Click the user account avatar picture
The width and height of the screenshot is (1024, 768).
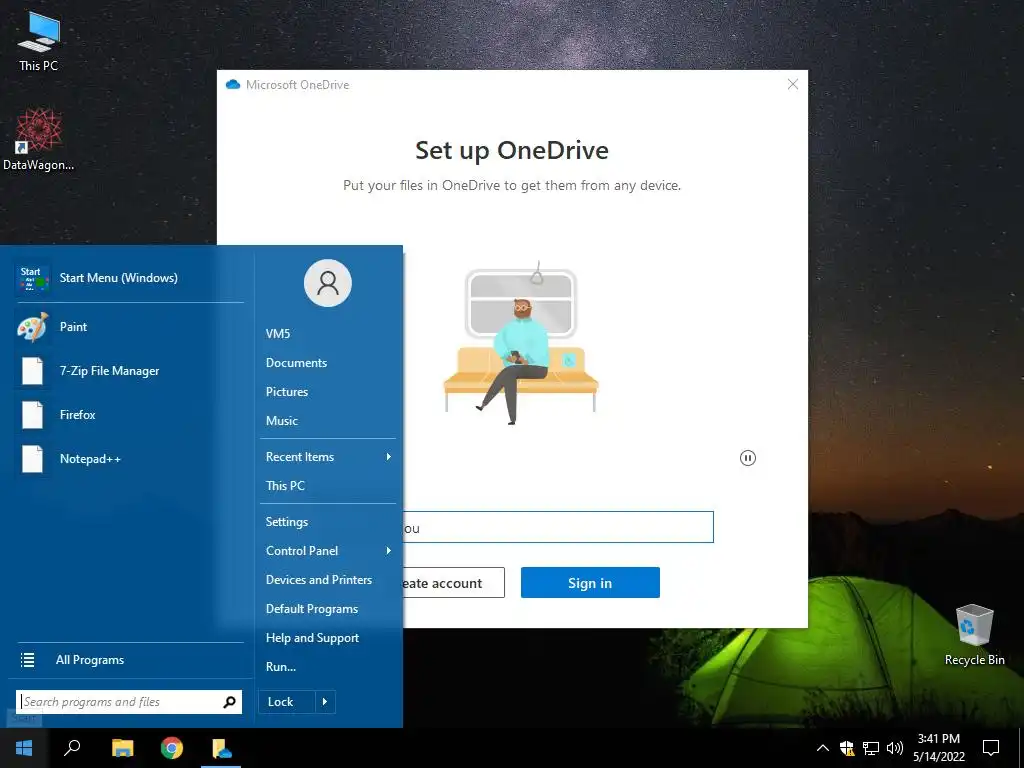[x=328, y=283]
